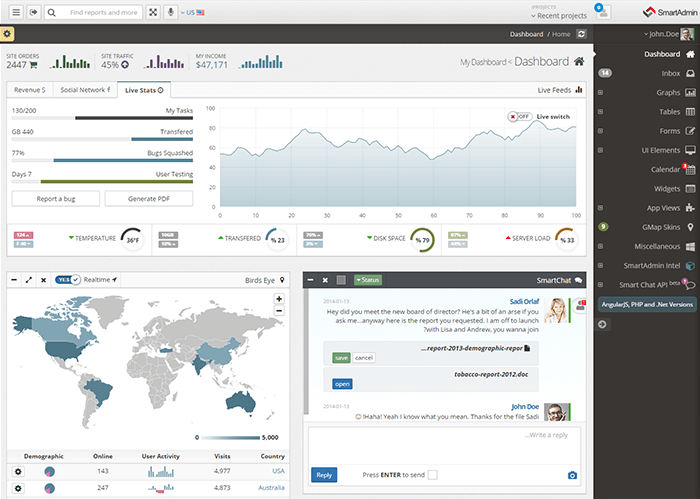
Task: Toggle the Realtime YES switch
Action: [68, 280]
